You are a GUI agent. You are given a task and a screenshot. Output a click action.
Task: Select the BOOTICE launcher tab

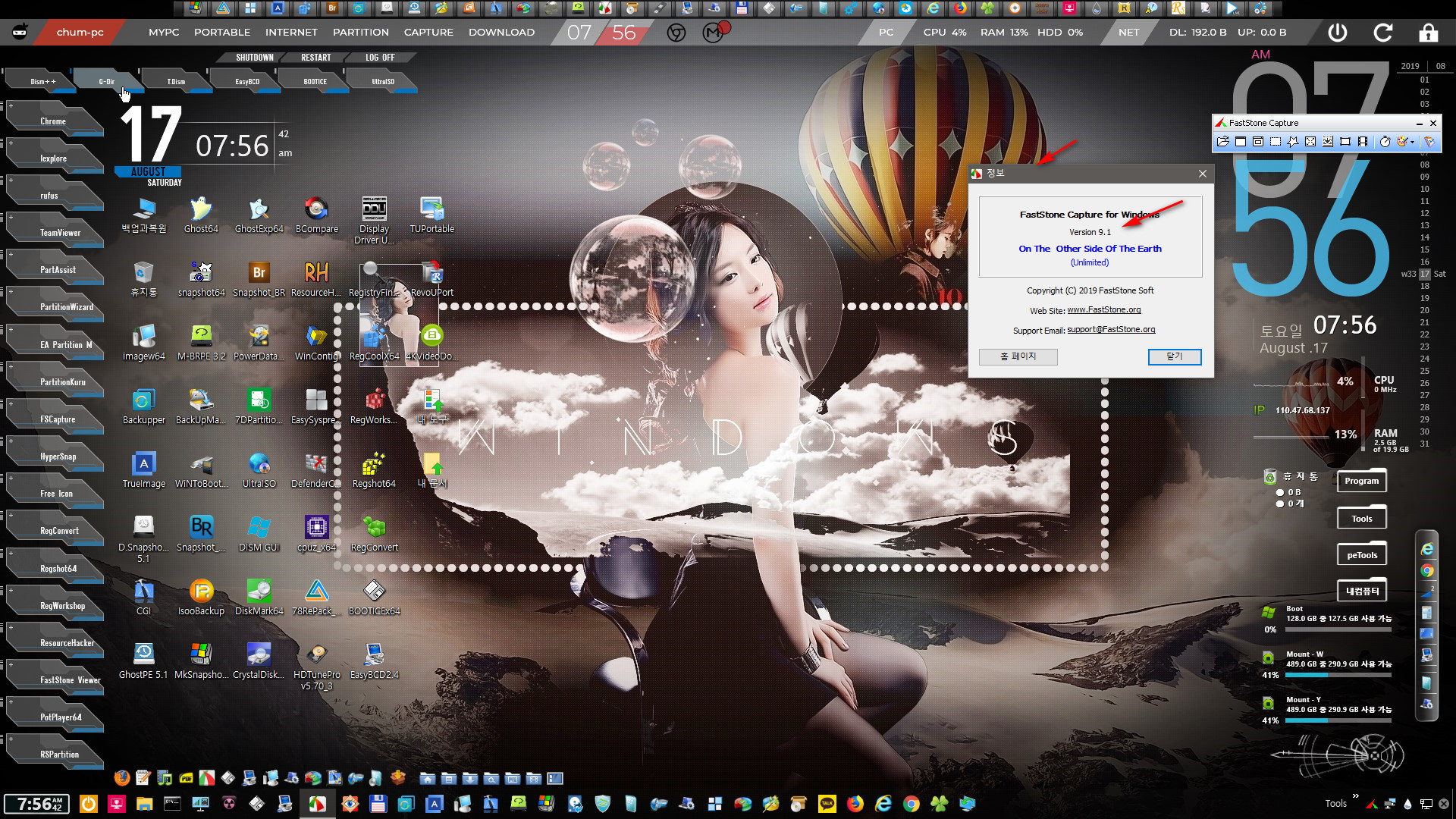coord(315,81)
